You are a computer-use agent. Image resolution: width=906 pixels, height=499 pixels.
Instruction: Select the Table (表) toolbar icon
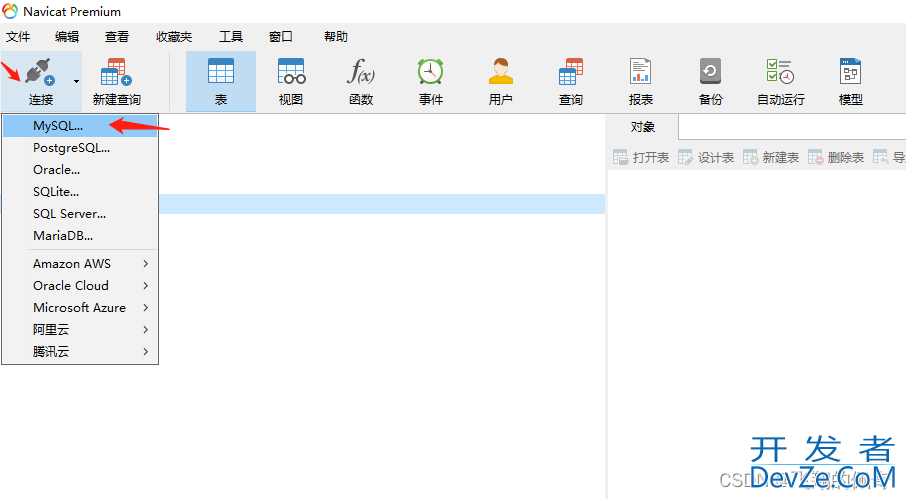[221, 72]
